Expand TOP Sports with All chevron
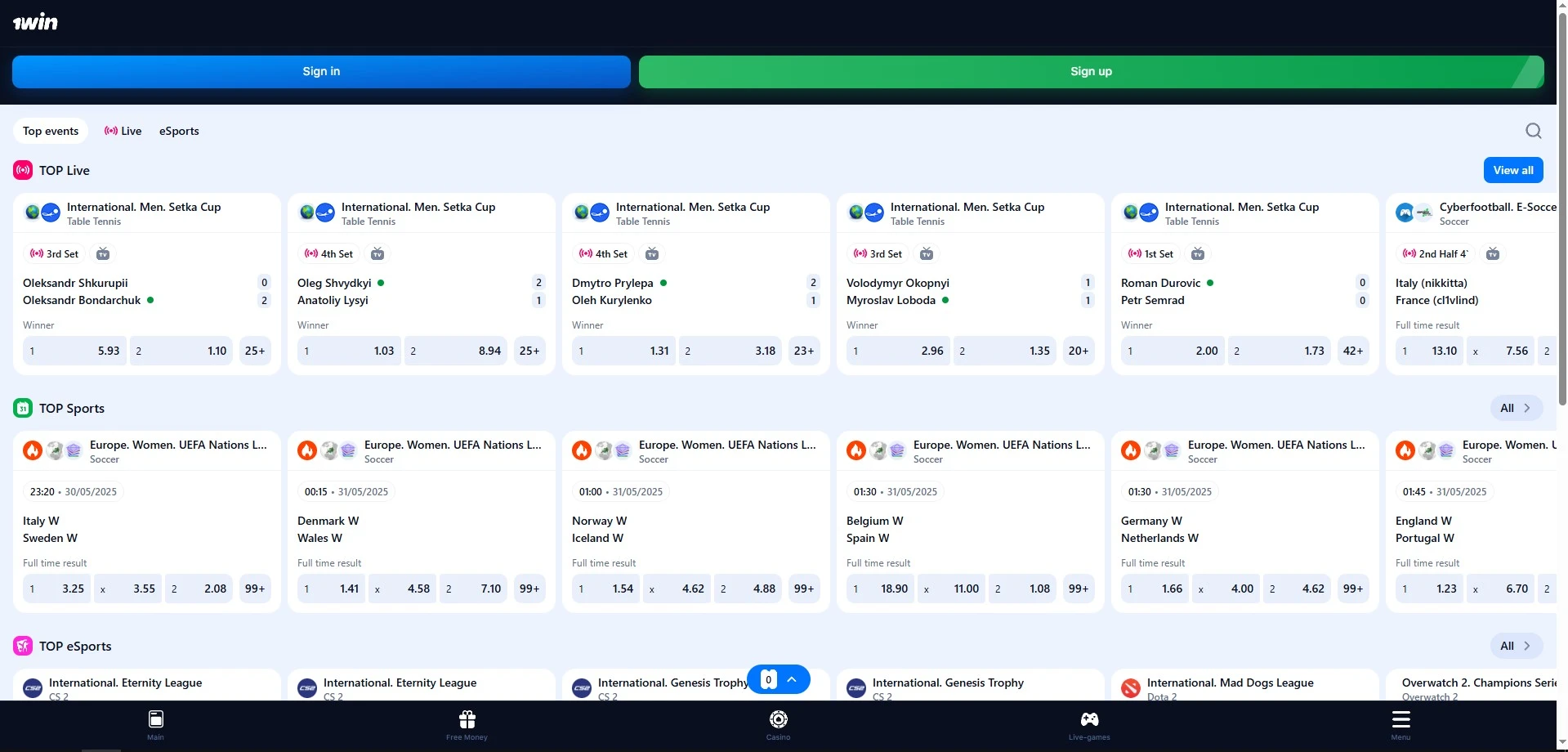This screenshot has width=1568, height=752. (x=1517, y=408)
